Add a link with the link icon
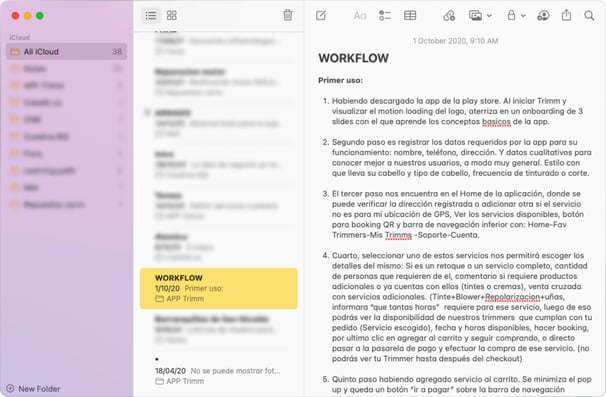The height and width of the screenshot is (397, 606). [449, 15]
